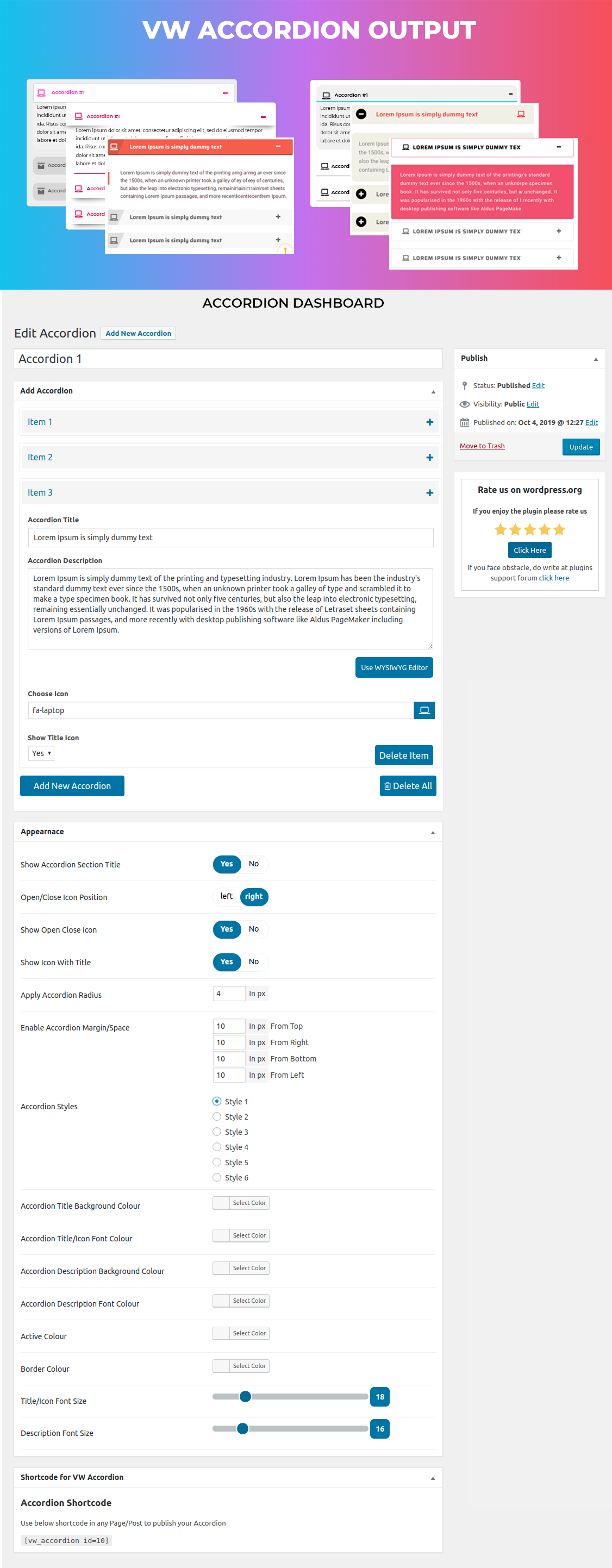Click the plus icon in red preview's second row

click(278, 217)
